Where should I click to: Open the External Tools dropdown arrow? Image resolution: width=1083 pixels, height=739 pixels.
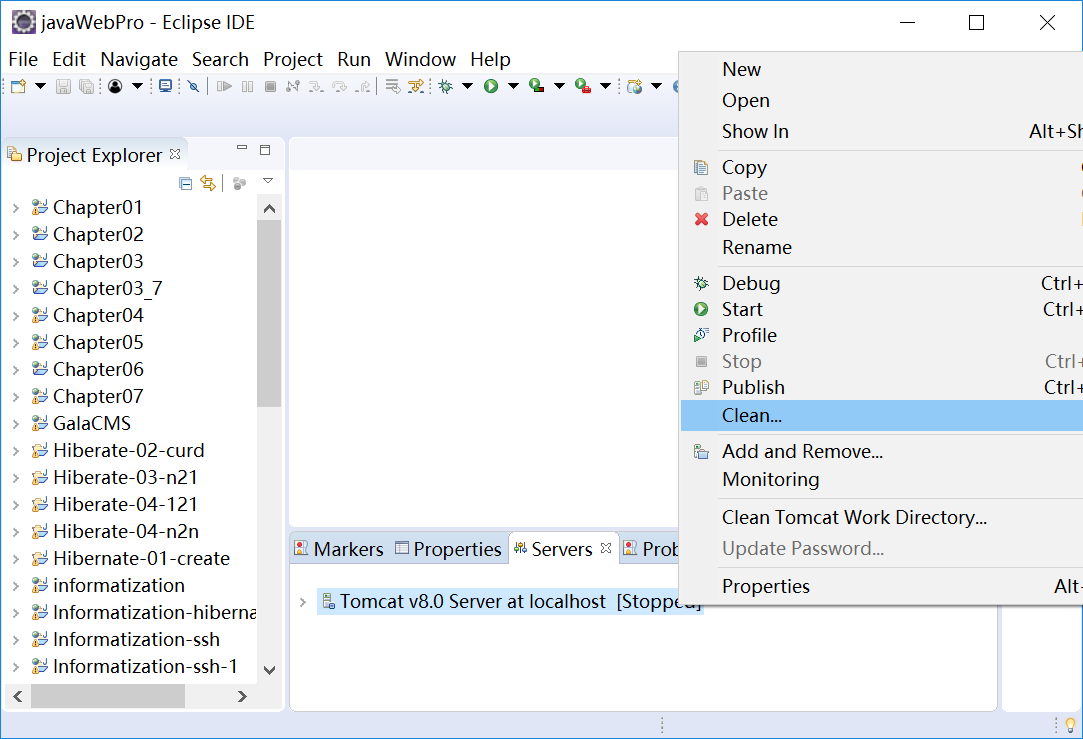coord(605,86)
